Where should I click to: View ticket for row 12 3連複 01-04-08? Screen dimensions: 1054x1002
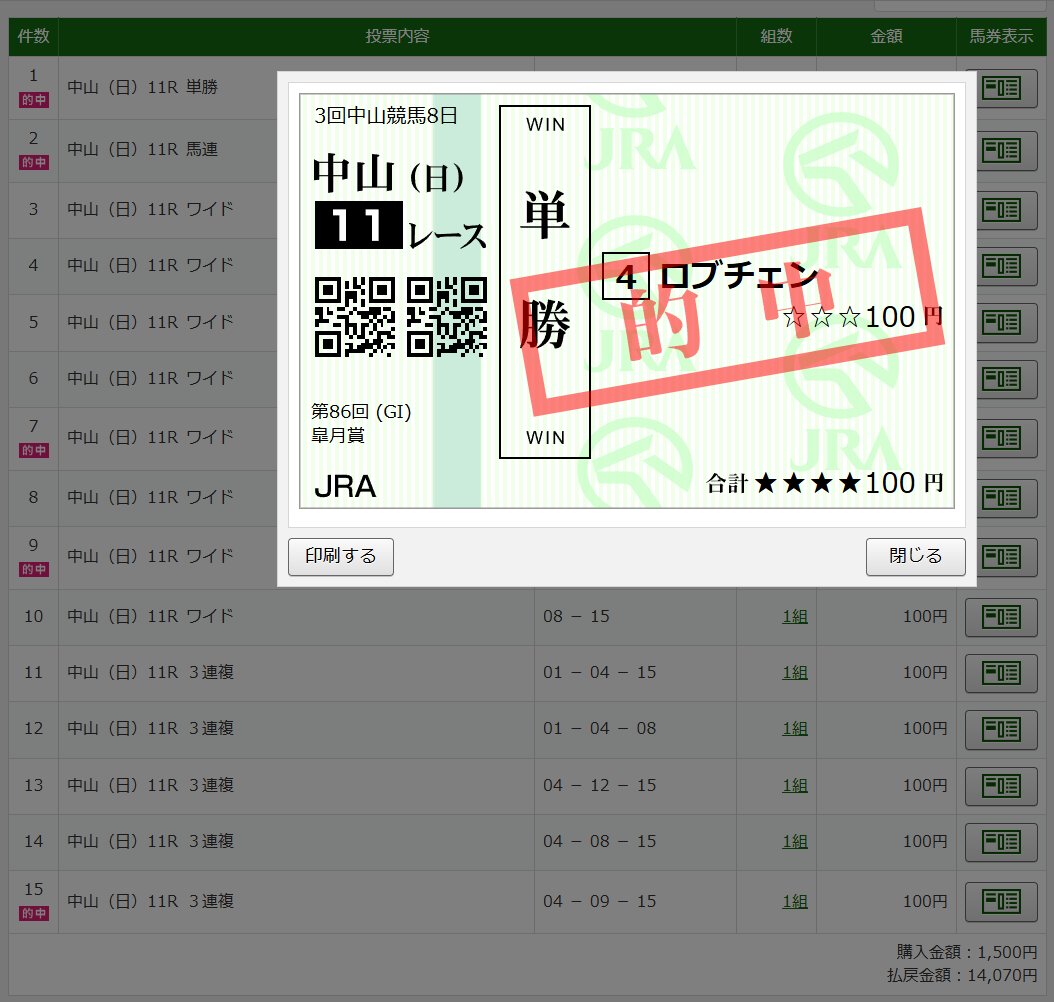tap(1002, 730)
